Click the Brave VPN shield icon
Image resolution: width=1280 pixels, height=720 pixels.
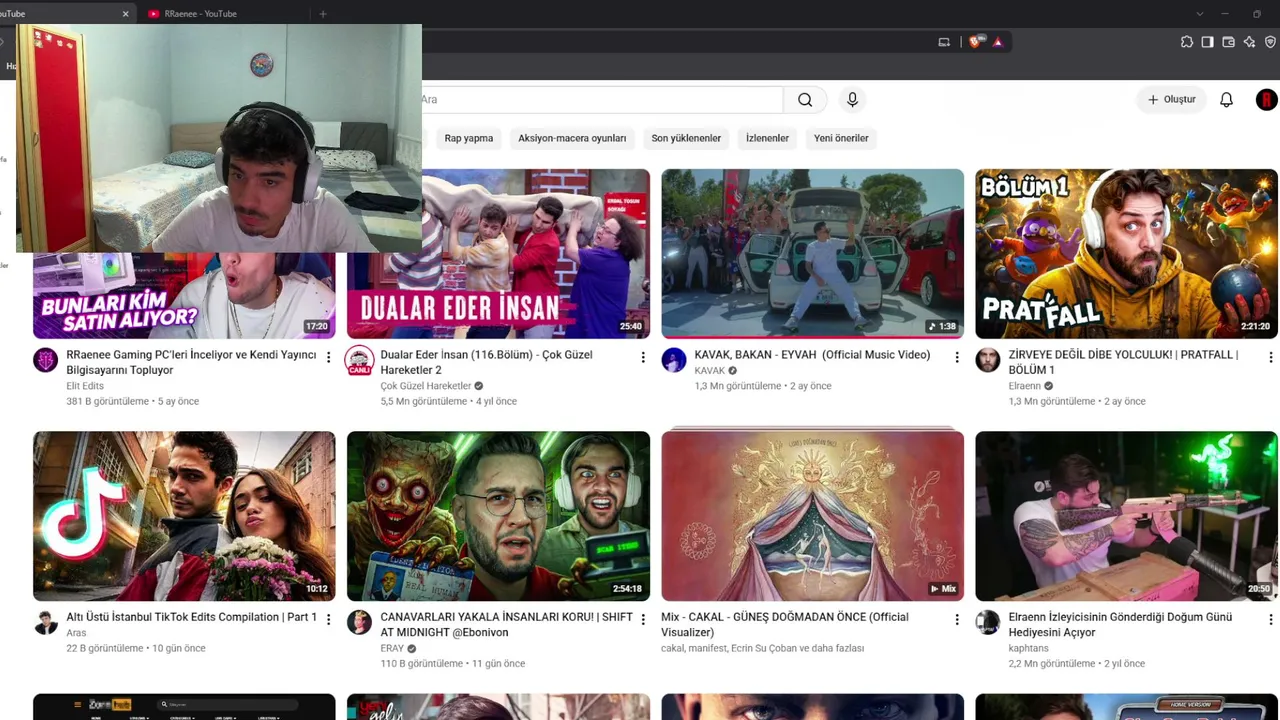click(1271, 42)
